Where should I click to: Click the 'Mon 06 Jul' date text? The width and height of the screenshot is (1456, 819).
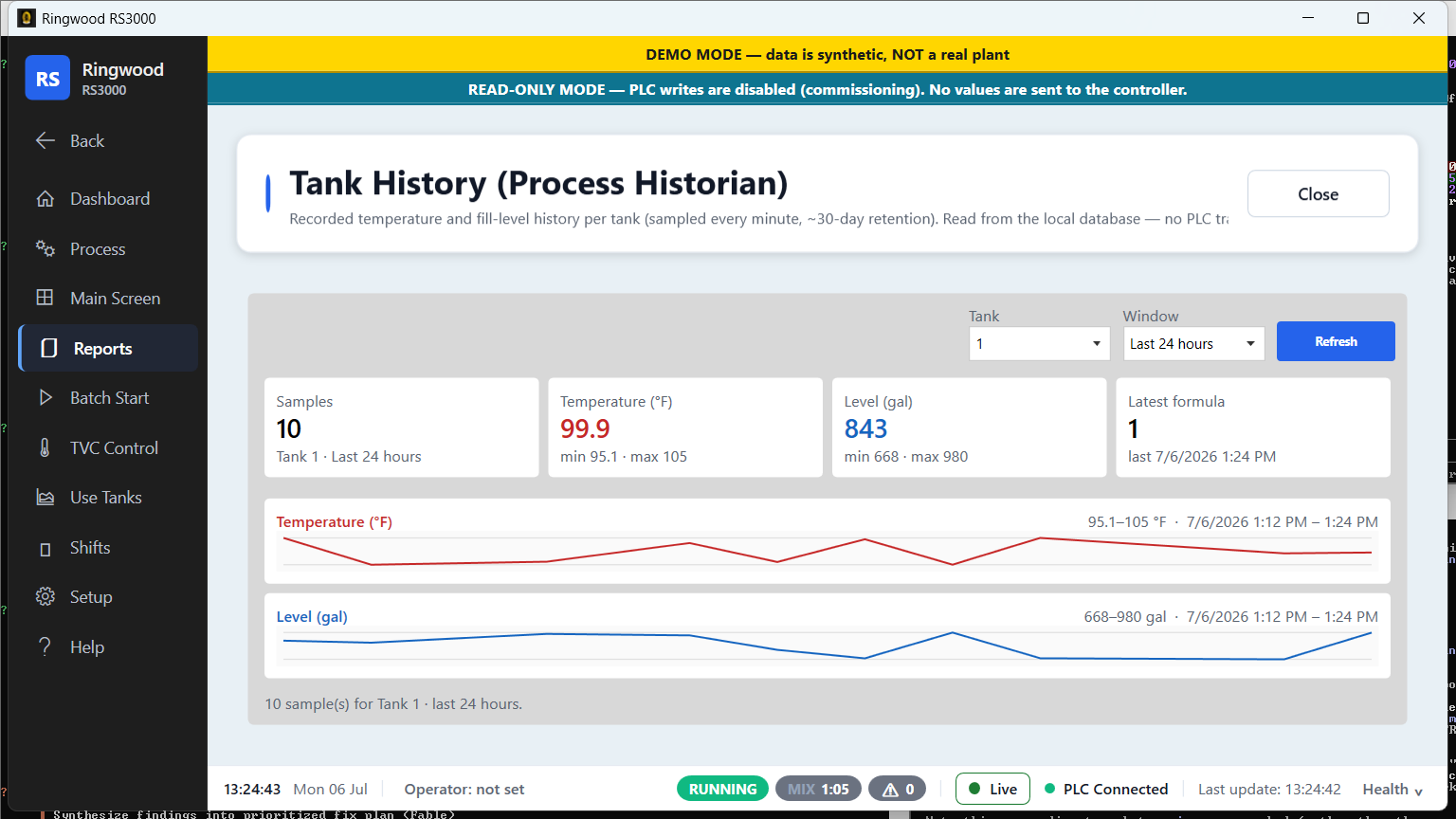(330, 789)
